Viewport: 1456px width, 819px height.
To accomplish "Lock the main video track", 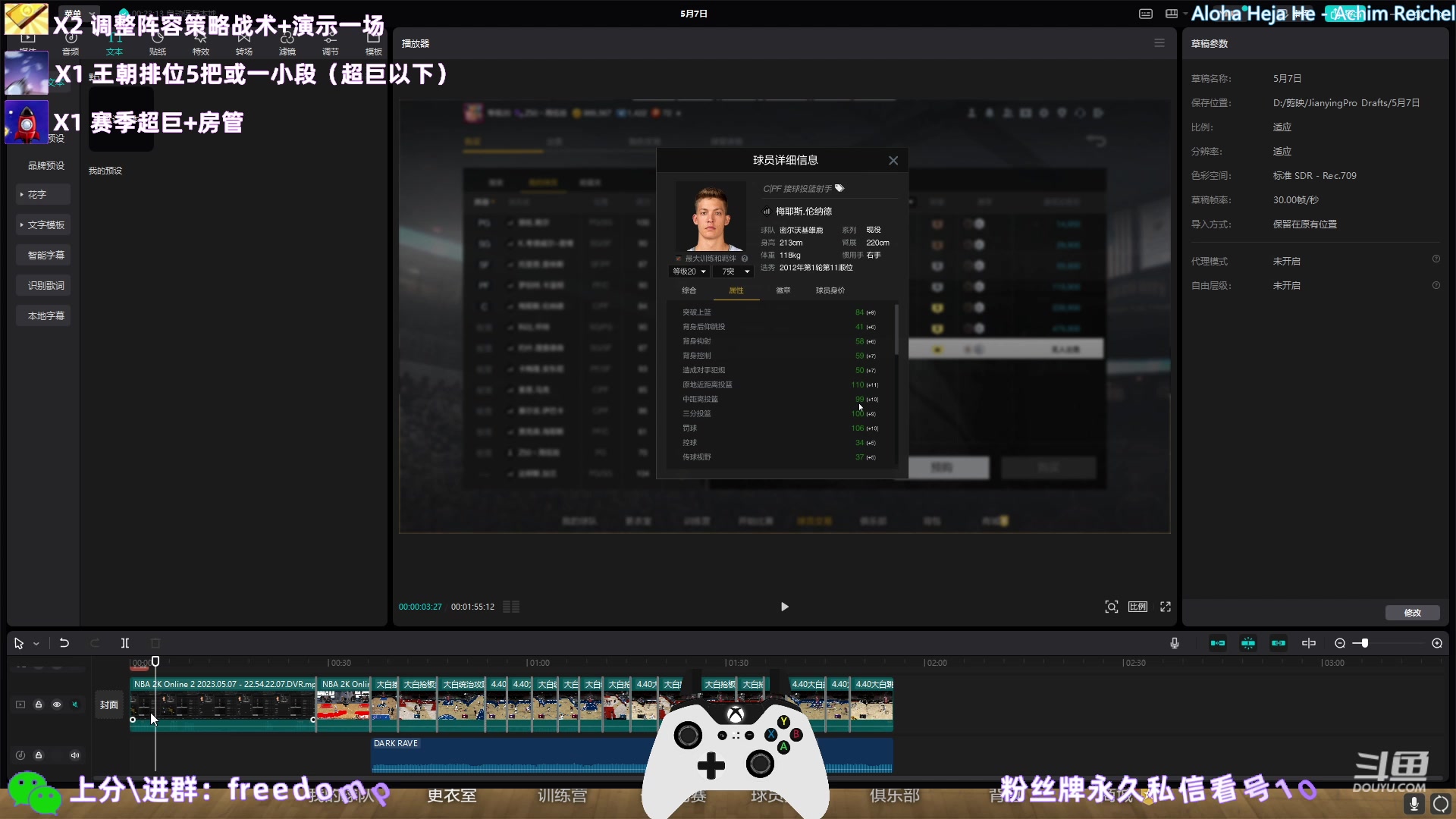I will [39, 704].
